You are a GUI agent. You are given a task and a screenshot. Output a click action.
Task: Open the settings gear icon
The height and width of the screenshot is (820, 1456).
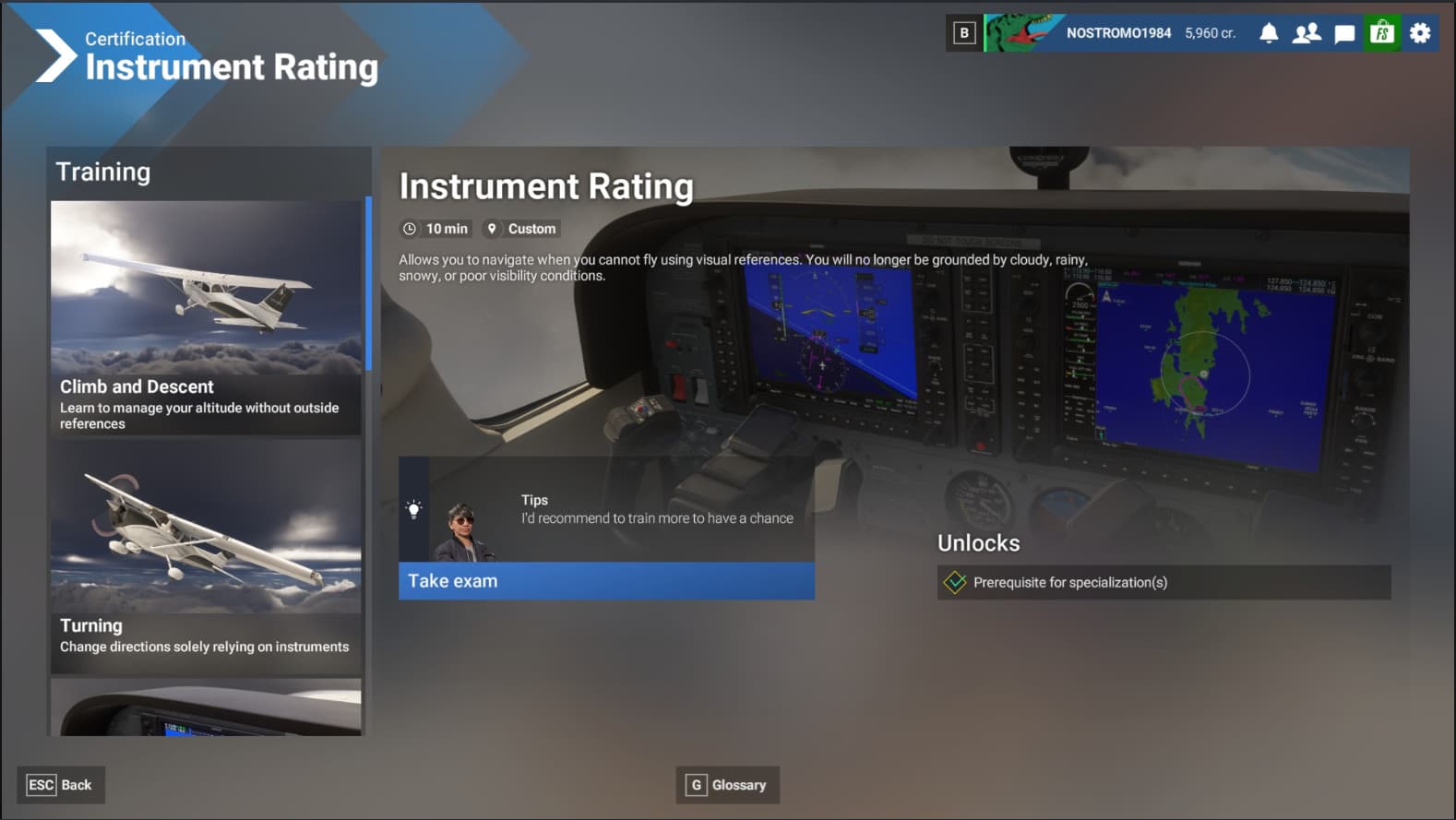coord(1420,33)
